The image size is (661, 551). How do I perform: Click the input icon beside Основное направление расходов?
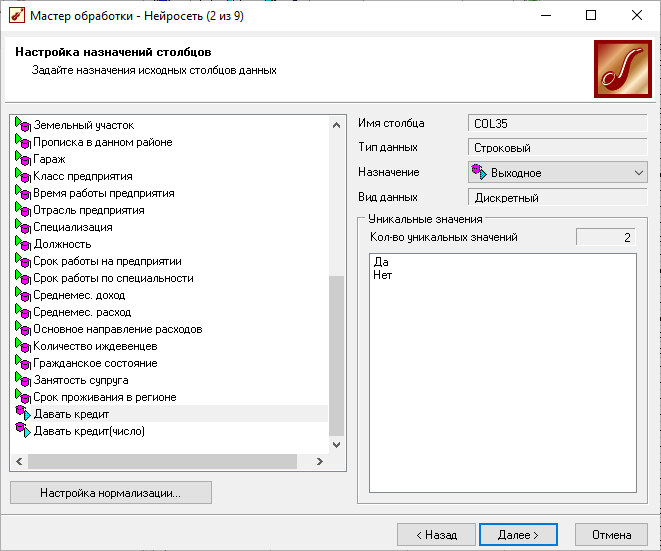point(23,329)
